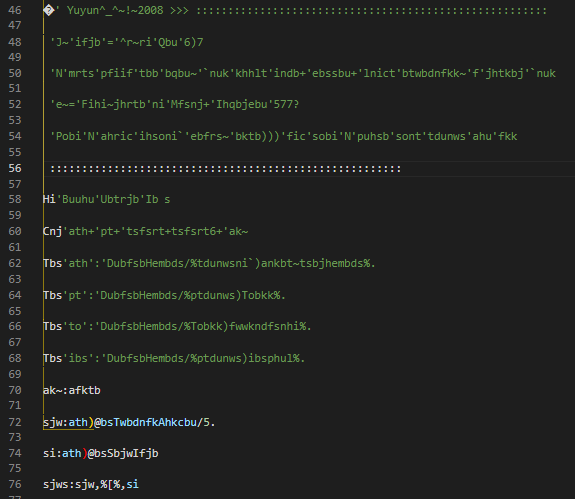Image resolution: width=575 pixels, height=499 pixels.
Task: Click line number 48 in the gutter
Action: click(x=15, y=42)
